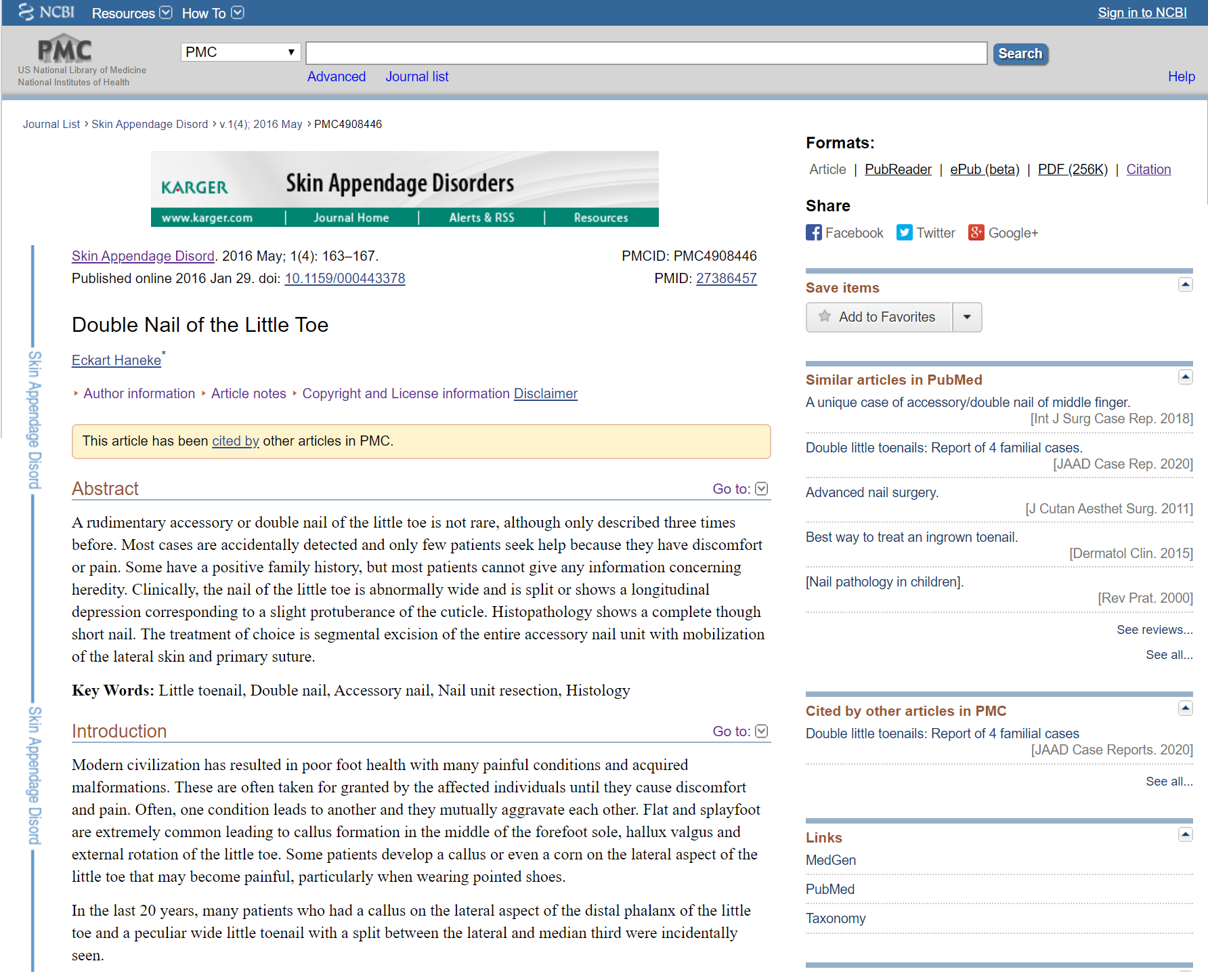Open MedGen link
Screen dimensions: 1208x980
click(831, 860)
